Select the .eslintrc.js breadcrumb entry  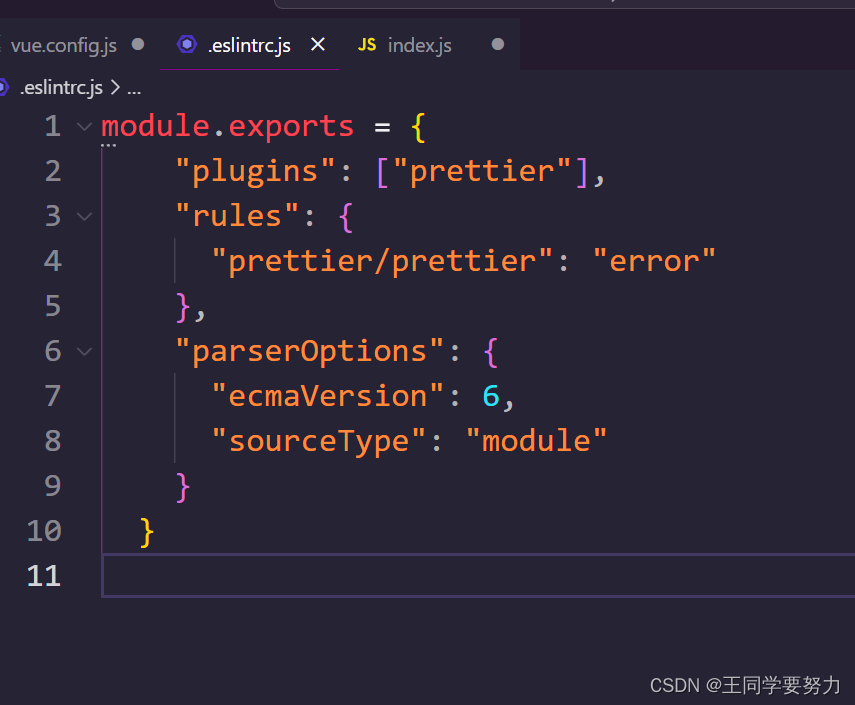tap(62, 87)
